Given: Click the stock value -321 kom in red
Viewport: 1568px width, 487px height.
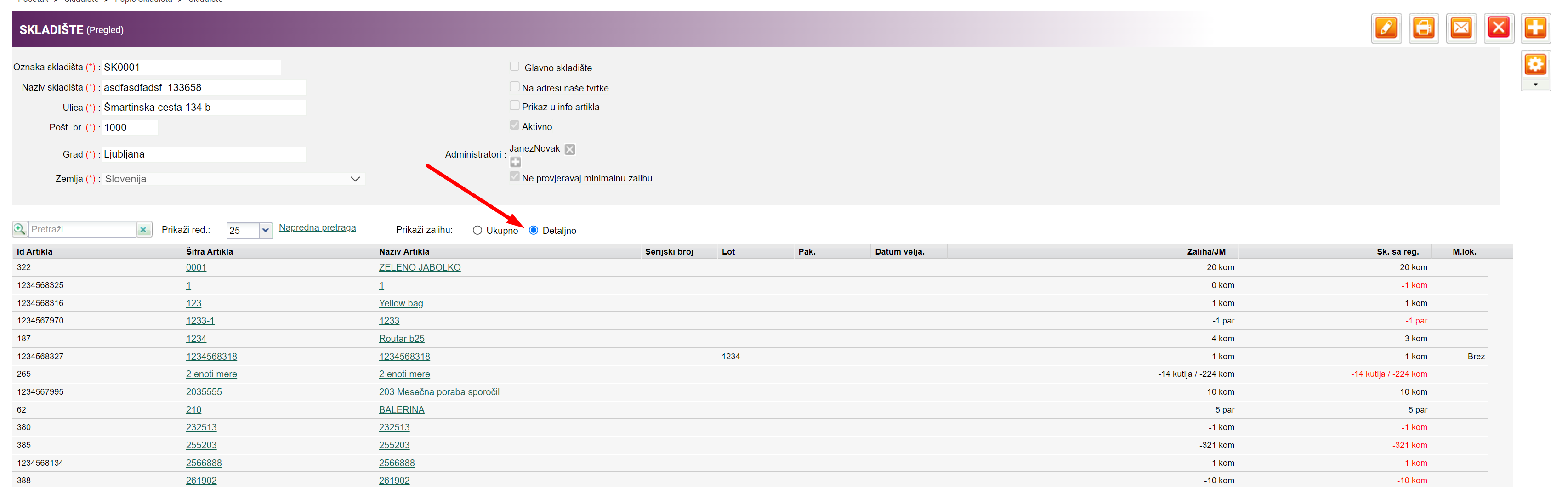Looking at the screenshot, I should coord(1410,446).
